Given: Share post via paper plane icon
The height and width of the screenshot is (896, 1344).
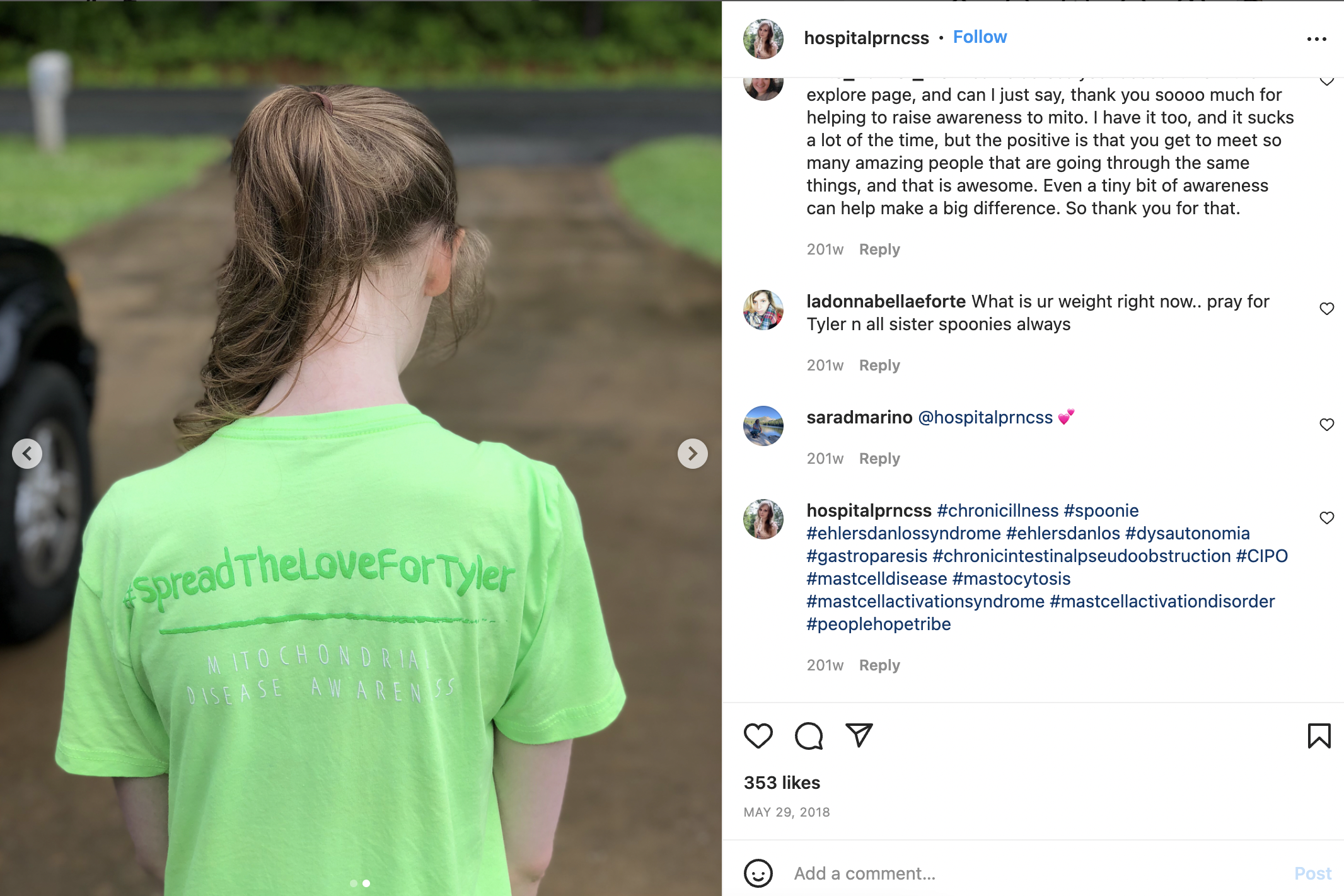Looking at the screenshot, I should (859, 735).
